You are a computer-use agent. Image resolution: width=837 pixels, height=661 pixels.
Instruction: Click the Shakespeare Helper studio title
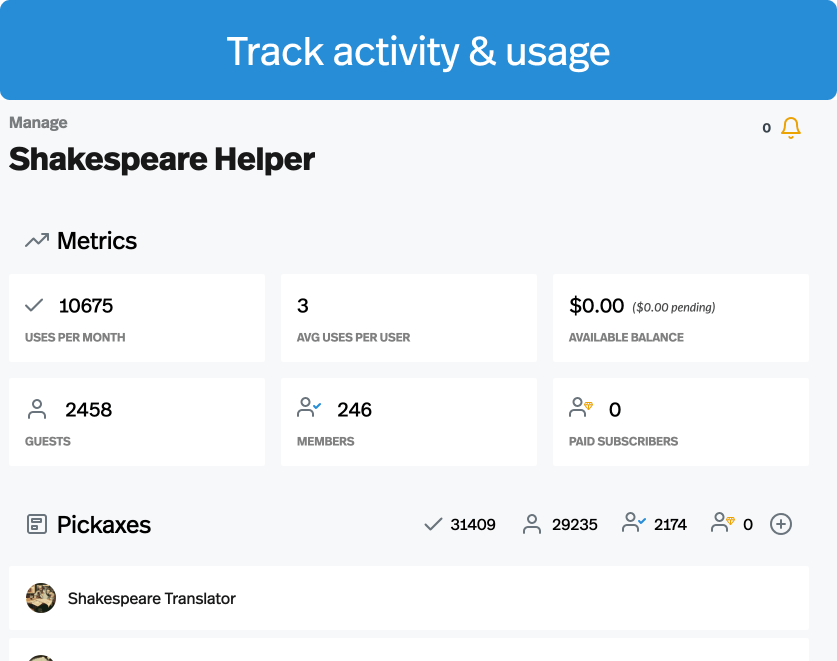[x=162, y=159]
